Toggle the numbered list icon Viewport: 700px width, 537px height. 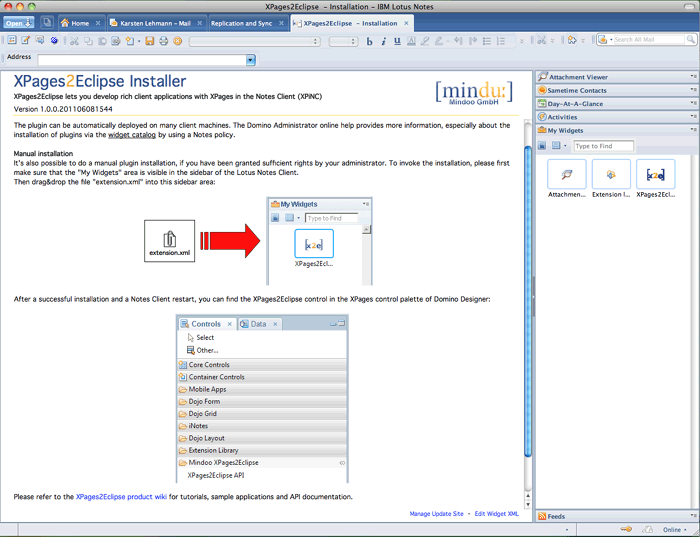click(x=501, y=41)
